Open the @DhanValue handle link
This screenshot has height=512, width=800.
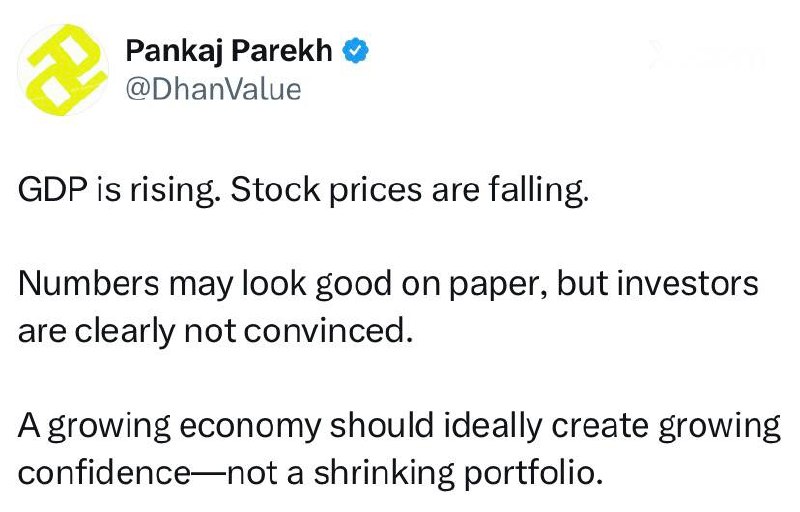pos(213,89)
